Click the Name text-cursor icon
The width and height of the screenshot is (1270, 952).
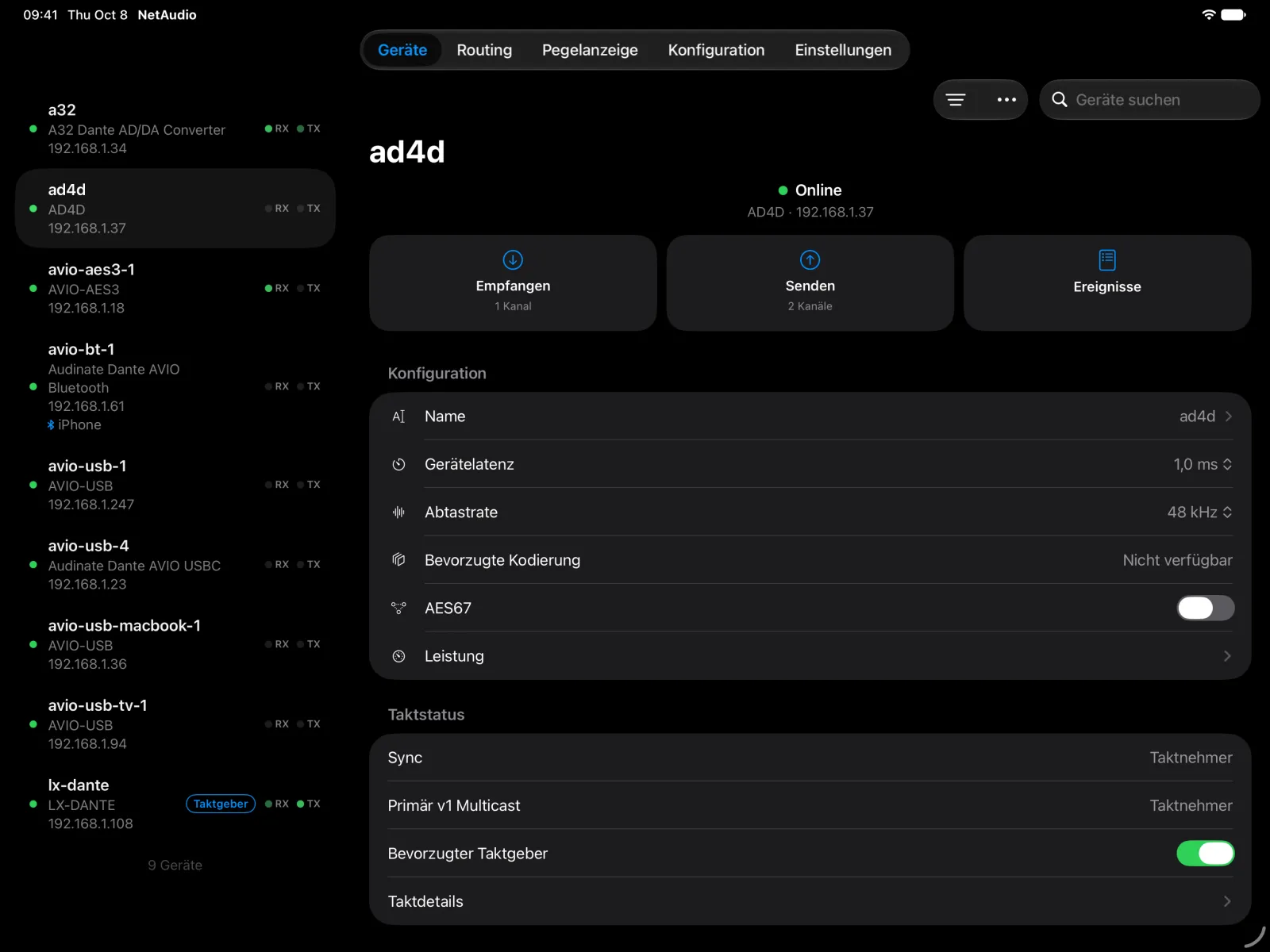[x=398, y=416]
